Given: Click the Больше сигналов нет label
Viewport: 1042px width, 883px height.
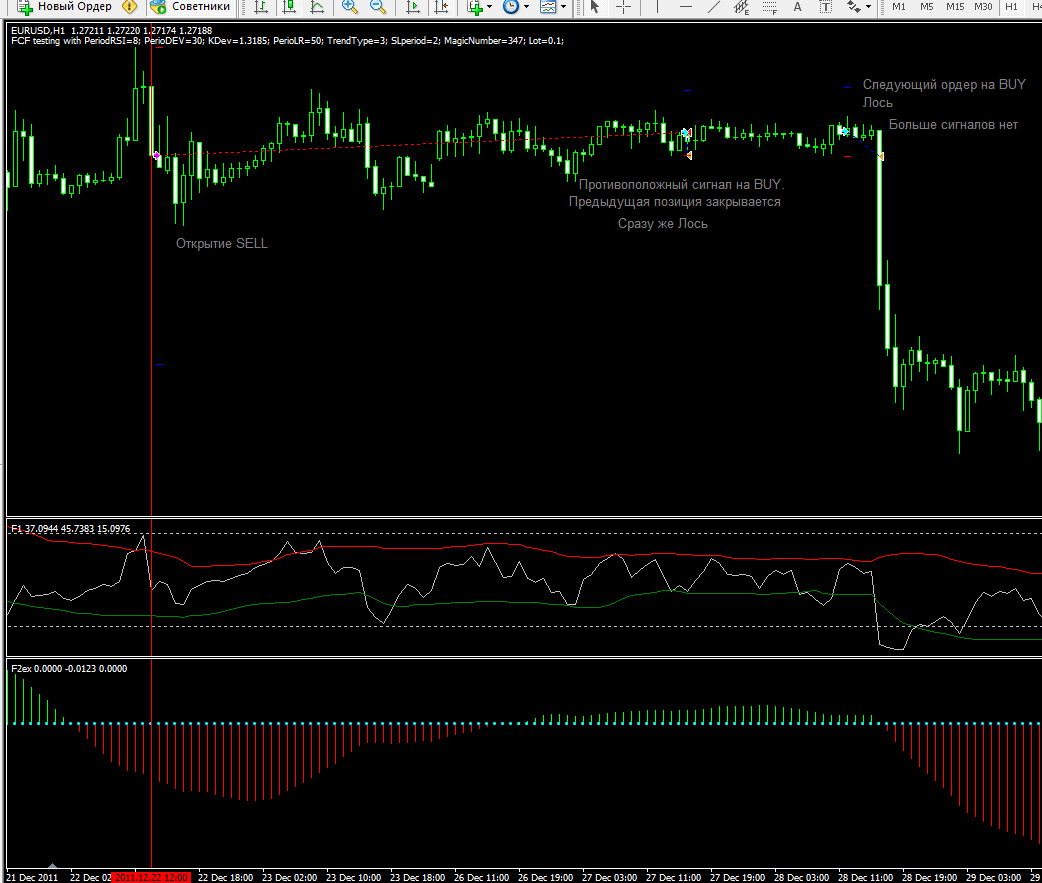Looking at the screenshot, I should pos(953,125).
